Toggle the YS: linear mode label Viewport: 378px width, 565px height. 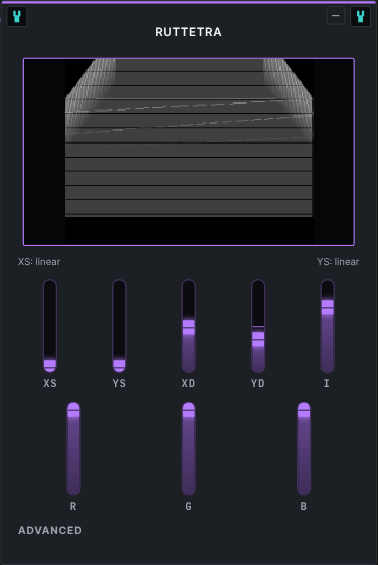[338, 262]
